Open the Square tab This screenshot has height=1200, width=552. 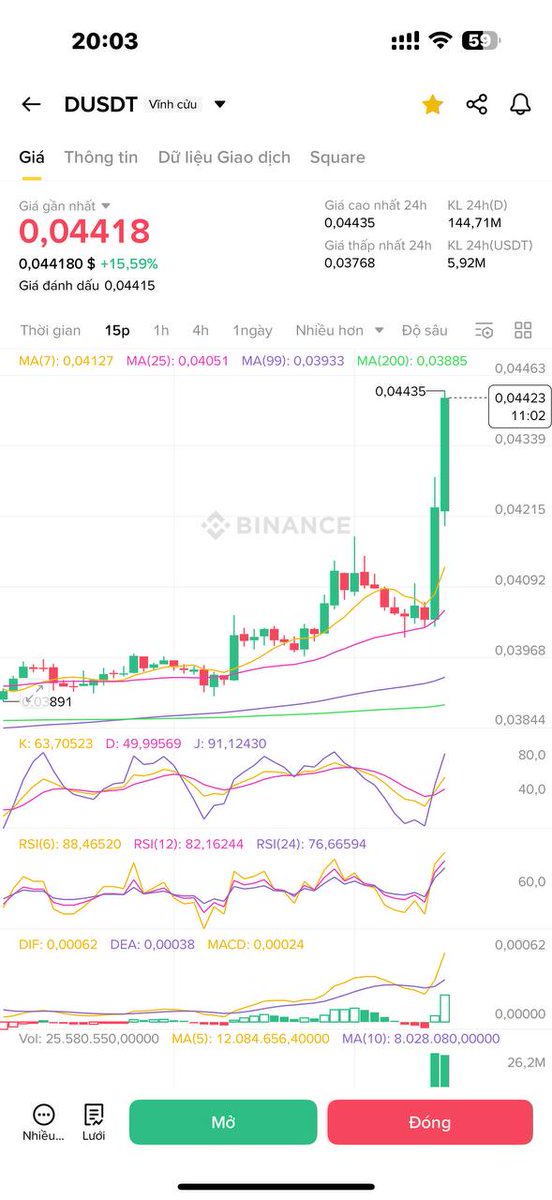click(337, 157)
